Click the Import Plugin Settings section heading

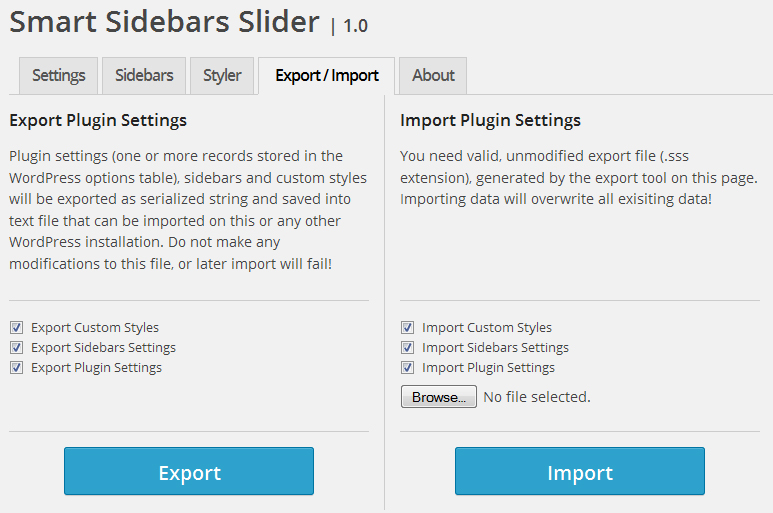pyautogui.click(x=490, y=121)
